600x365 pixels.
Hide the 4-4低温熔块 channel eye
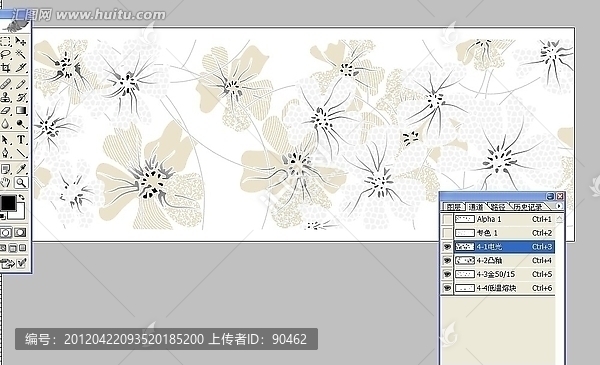point(447,288)
